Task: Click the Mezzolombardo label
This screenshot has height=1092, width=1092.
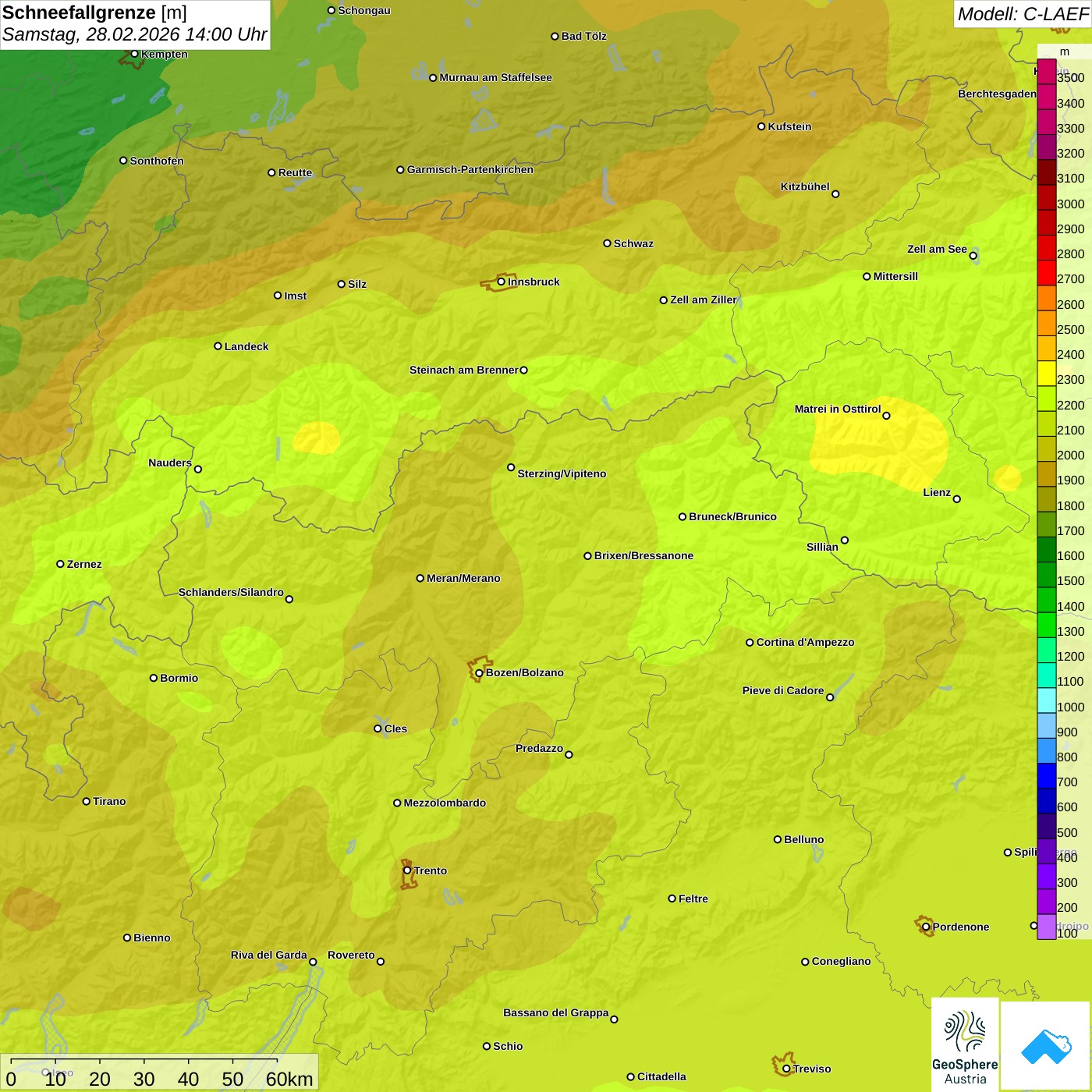Action: coord(445,803)
